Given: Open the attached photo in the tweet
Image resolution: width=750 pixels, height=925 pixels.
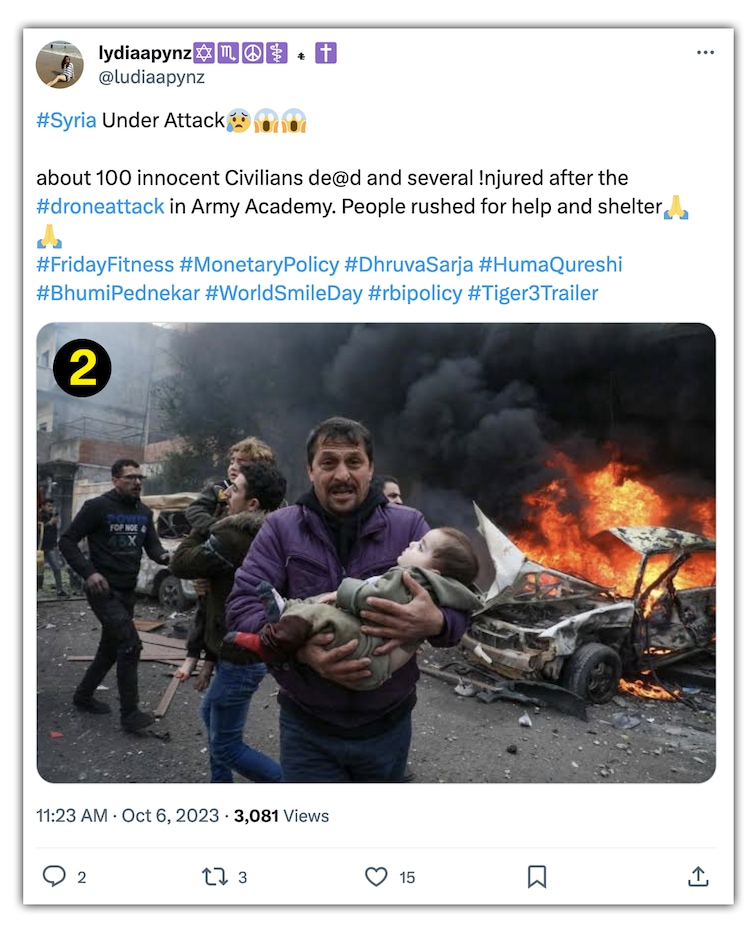Looking at the screenshot, I should tap(376, 552).
